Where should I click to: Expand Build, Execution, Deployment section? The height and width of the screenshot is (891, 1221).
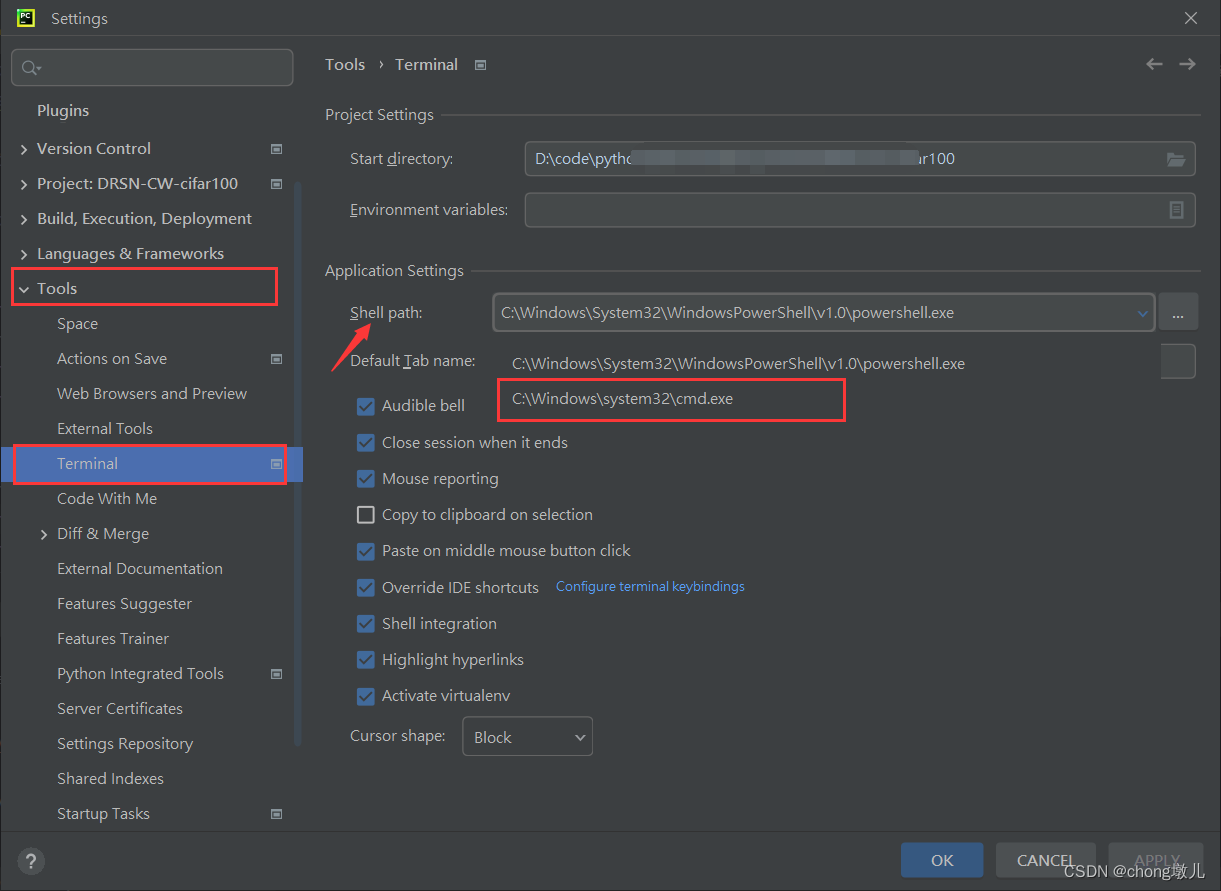[x=24, y=219]
